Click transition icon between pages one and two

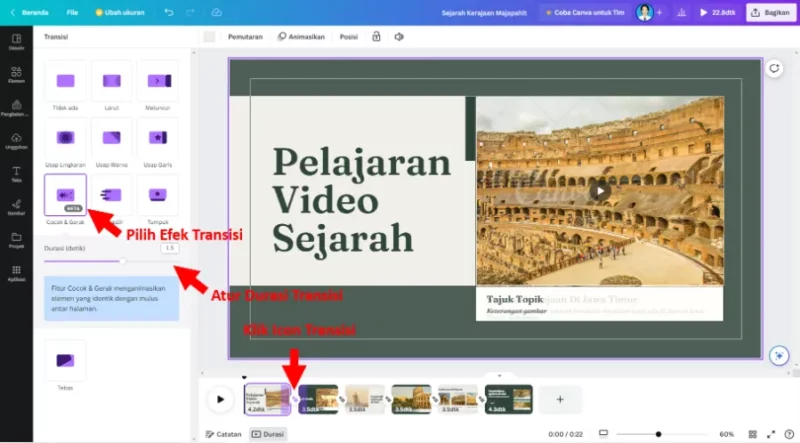pos(294,400)
